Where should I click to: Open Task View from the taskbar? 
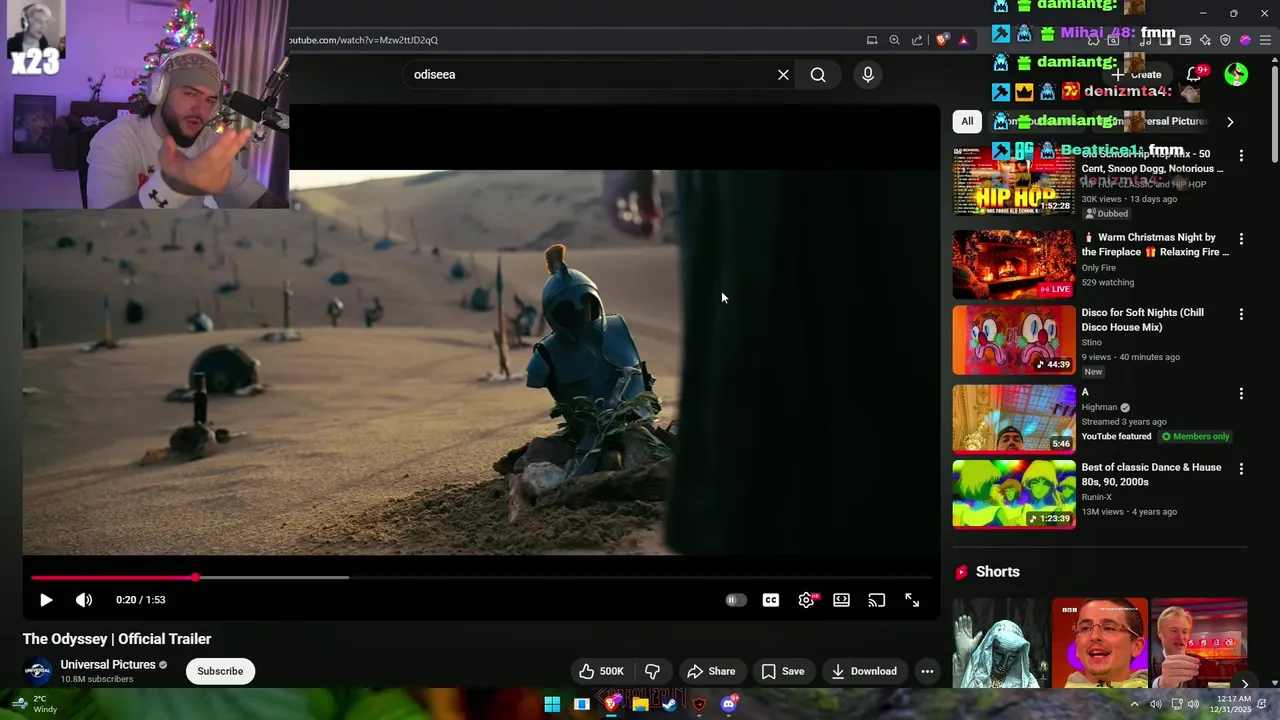[581, 704]
